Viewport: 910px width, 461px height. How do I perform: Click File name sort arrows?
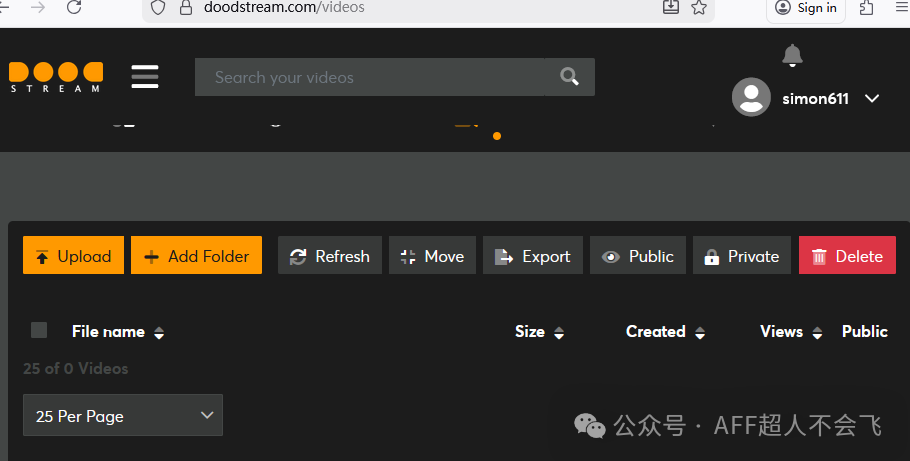(158, 333)
